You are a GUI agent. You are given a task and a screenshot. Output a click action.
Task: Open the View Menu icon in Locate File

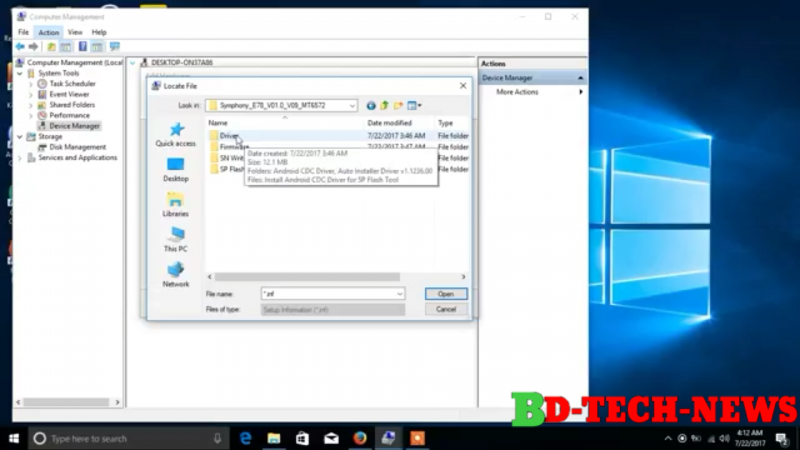point(414,106)
